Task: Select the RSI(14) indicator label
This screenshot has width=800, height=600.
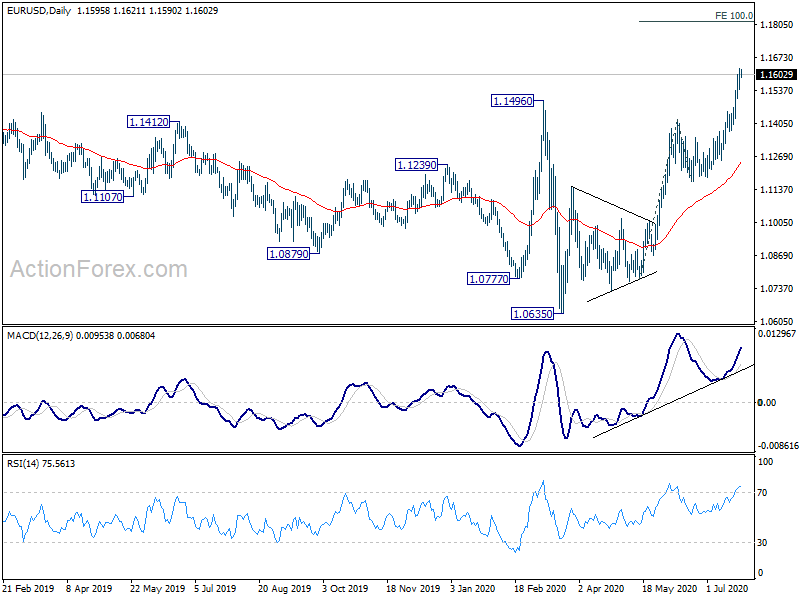Action: coord(22,464)
